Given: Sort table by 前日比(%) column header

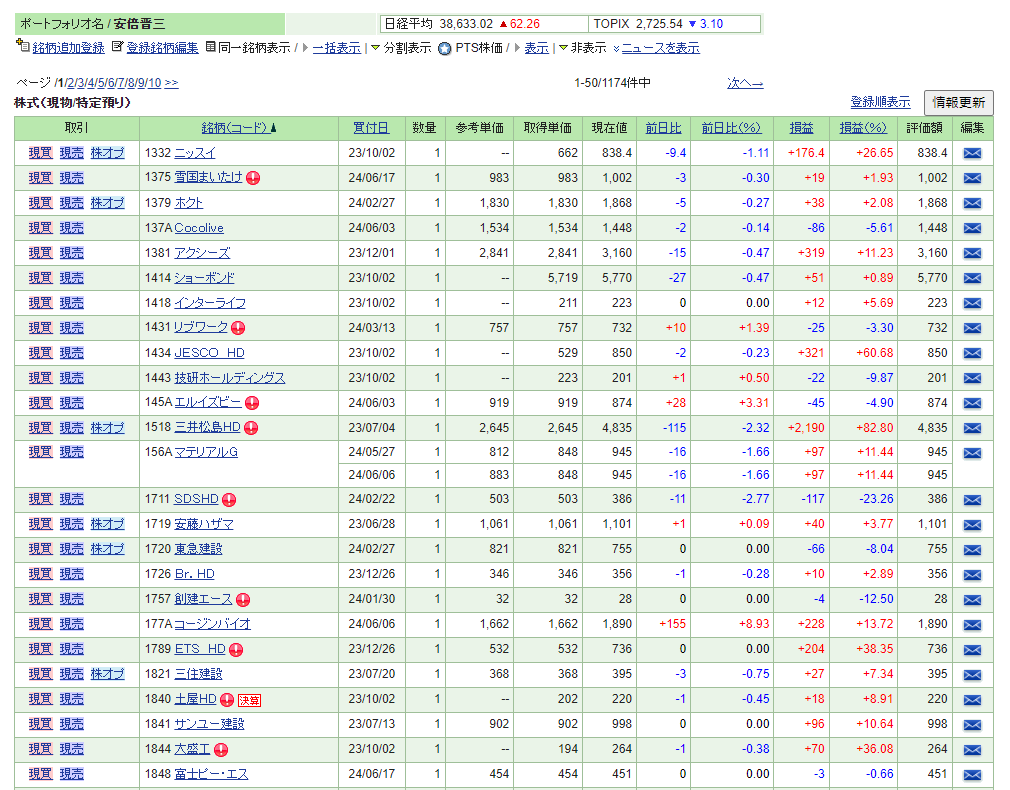Looking at the screenshot, I should [x=731, y=128].
